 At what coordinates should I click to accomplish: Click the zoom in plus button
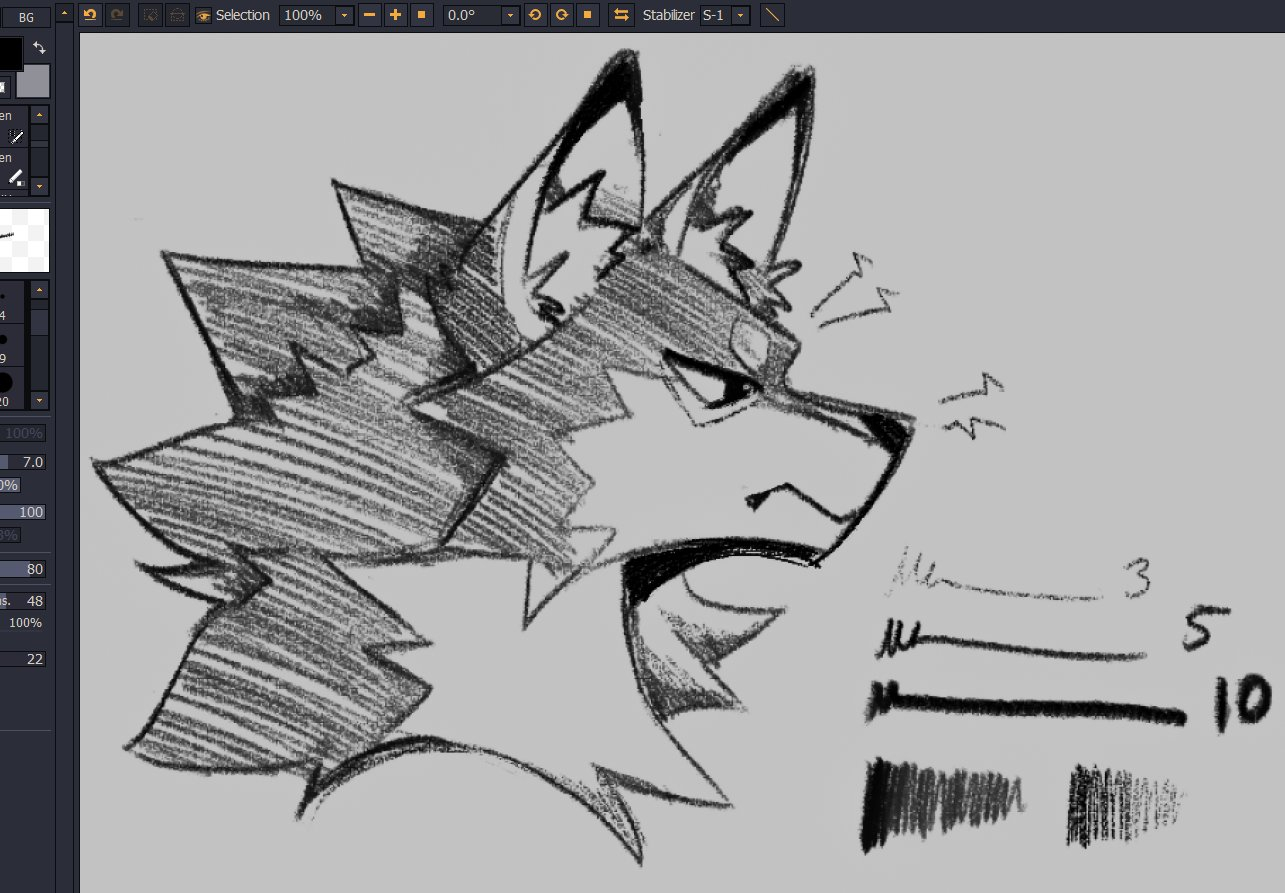(396, 15)
